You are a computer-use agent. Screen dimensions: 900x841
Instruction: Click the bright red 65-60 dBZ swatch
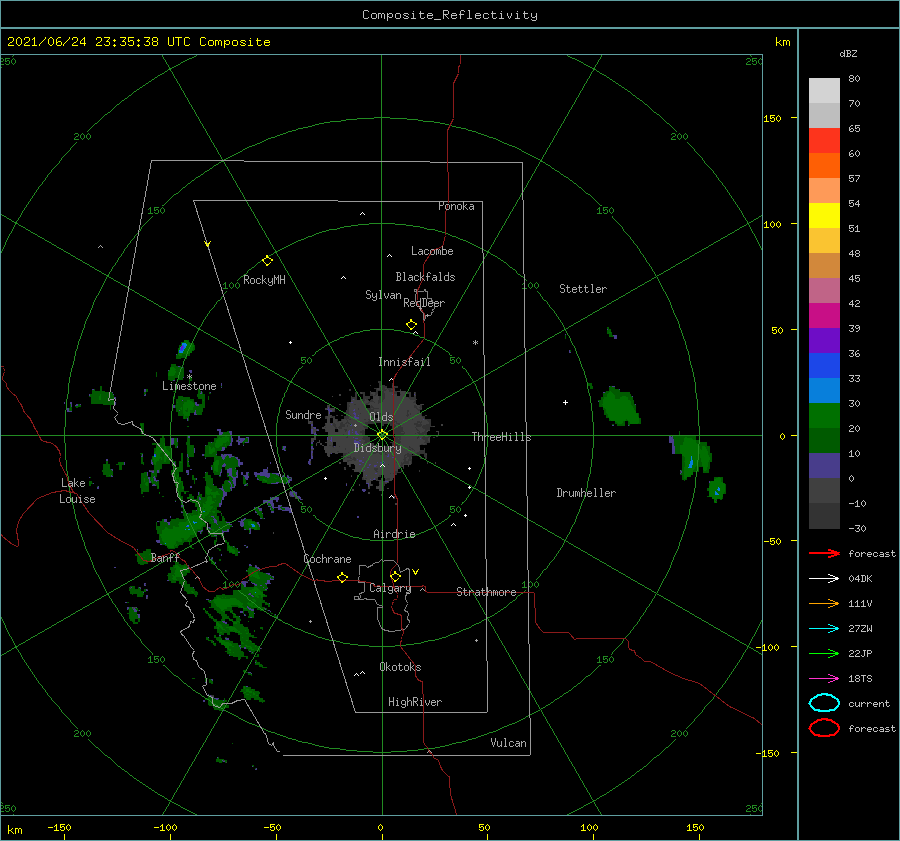(824, 141)
